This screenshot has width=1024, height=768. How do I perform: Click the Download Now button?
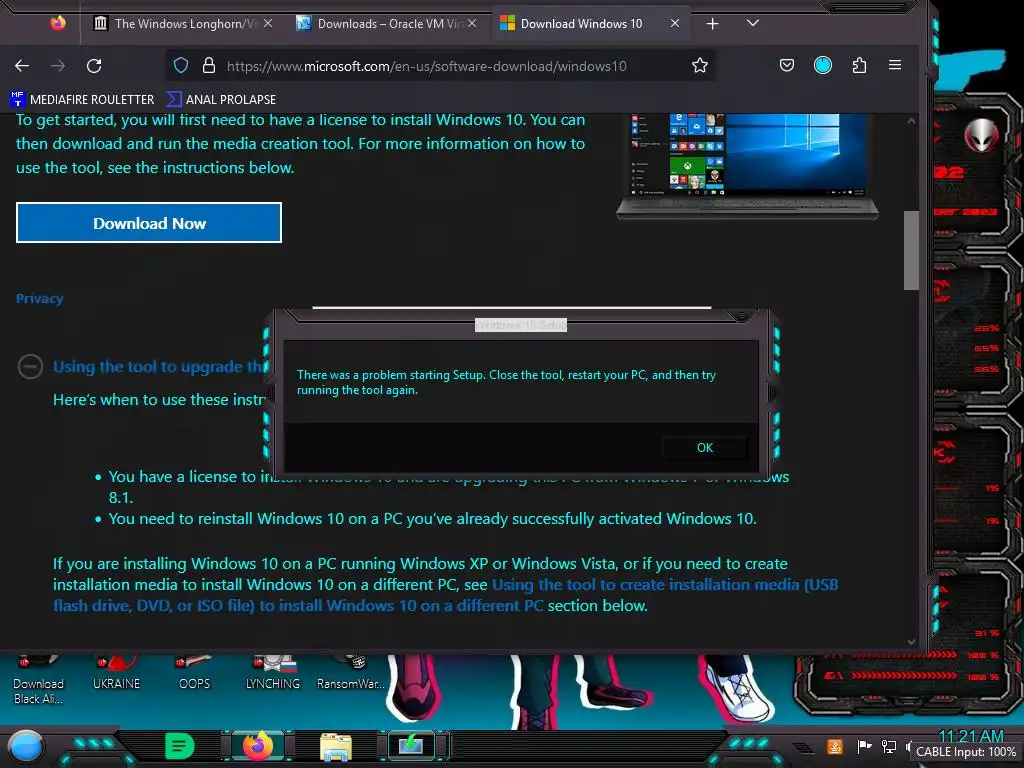click(x=149, y=223)
